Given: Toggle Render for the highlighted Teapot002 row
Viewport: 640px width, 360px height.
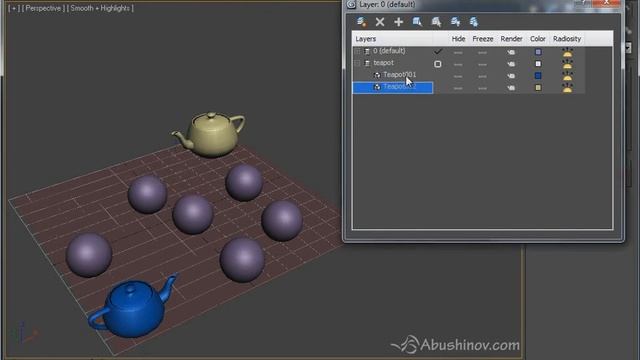Looking at the screenshot, I should [x=511, y=87].
